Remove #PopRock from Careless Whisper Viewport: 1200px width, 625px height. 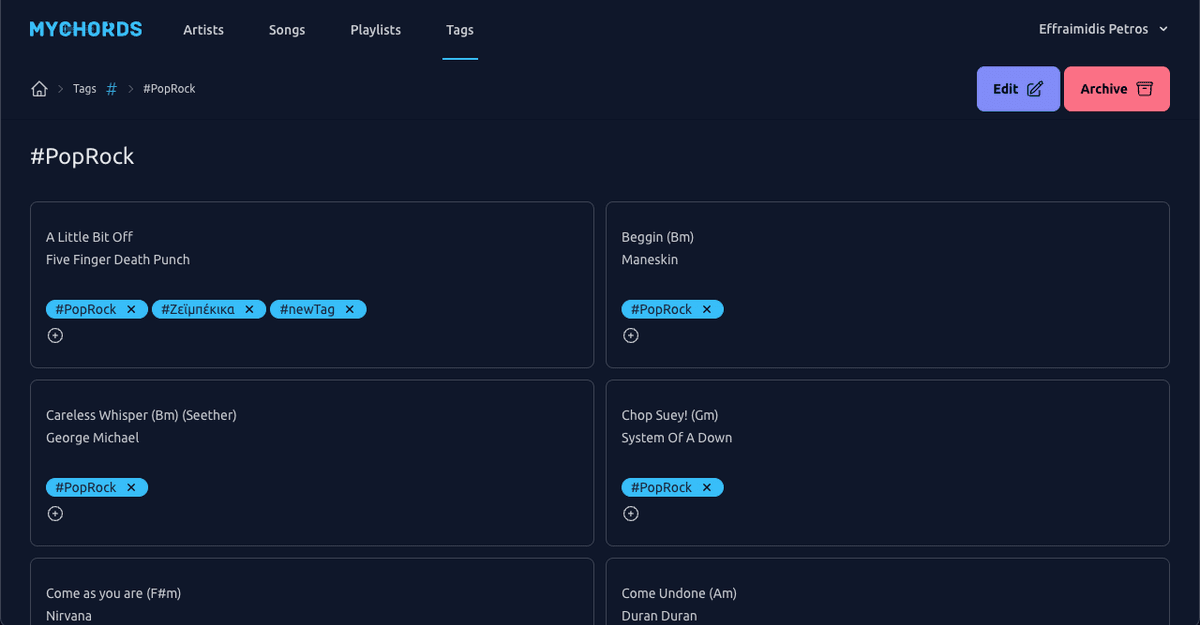(131, 487)
